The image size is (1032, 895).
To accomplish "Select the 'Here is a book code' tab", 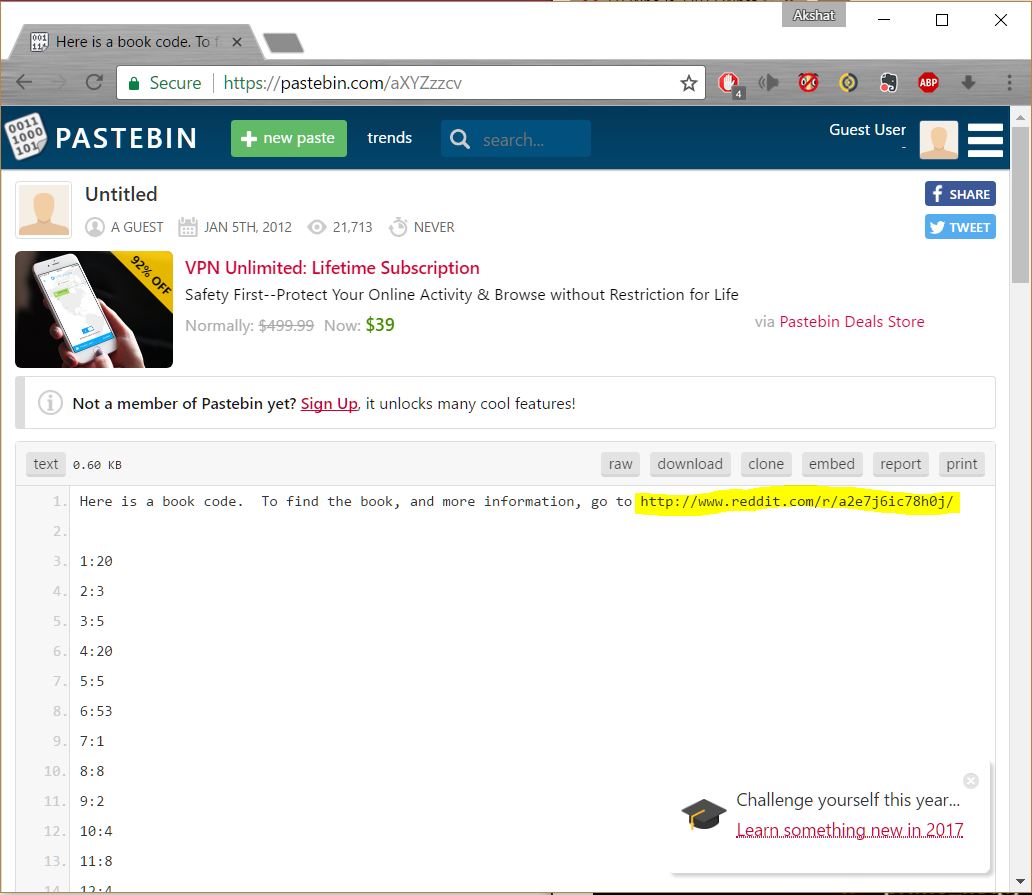I will click(136, 42).
